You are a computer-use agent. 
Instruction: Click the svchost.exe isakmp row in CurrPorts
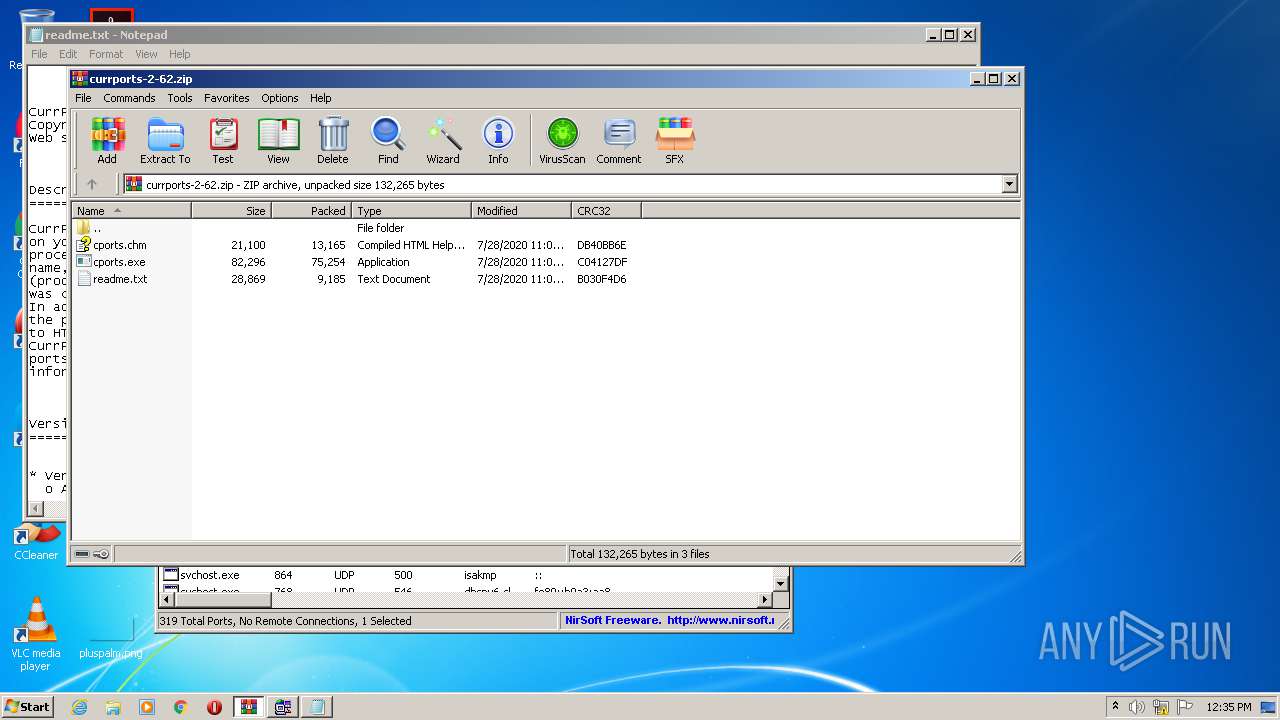tap(466, 575)
